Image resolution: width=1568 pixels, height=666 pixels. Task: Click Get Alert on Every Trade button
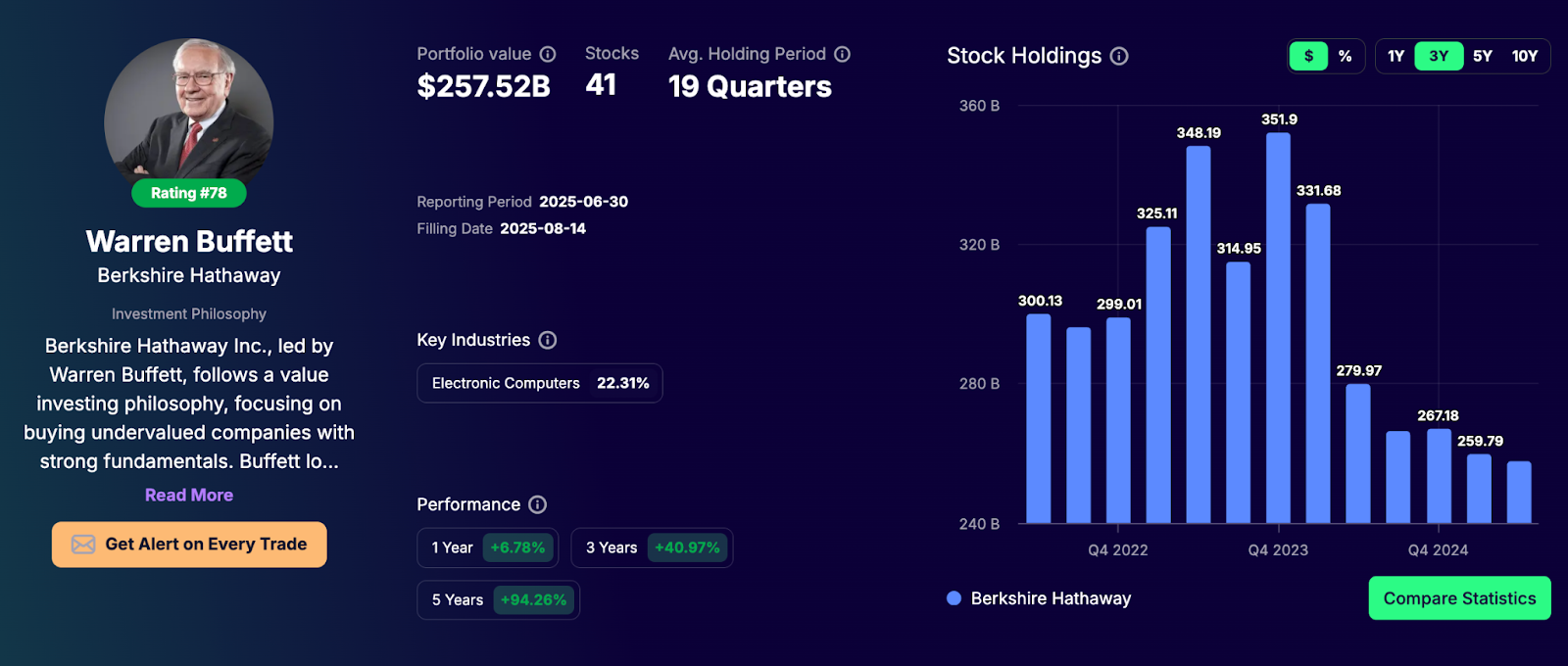click(189, 545)
